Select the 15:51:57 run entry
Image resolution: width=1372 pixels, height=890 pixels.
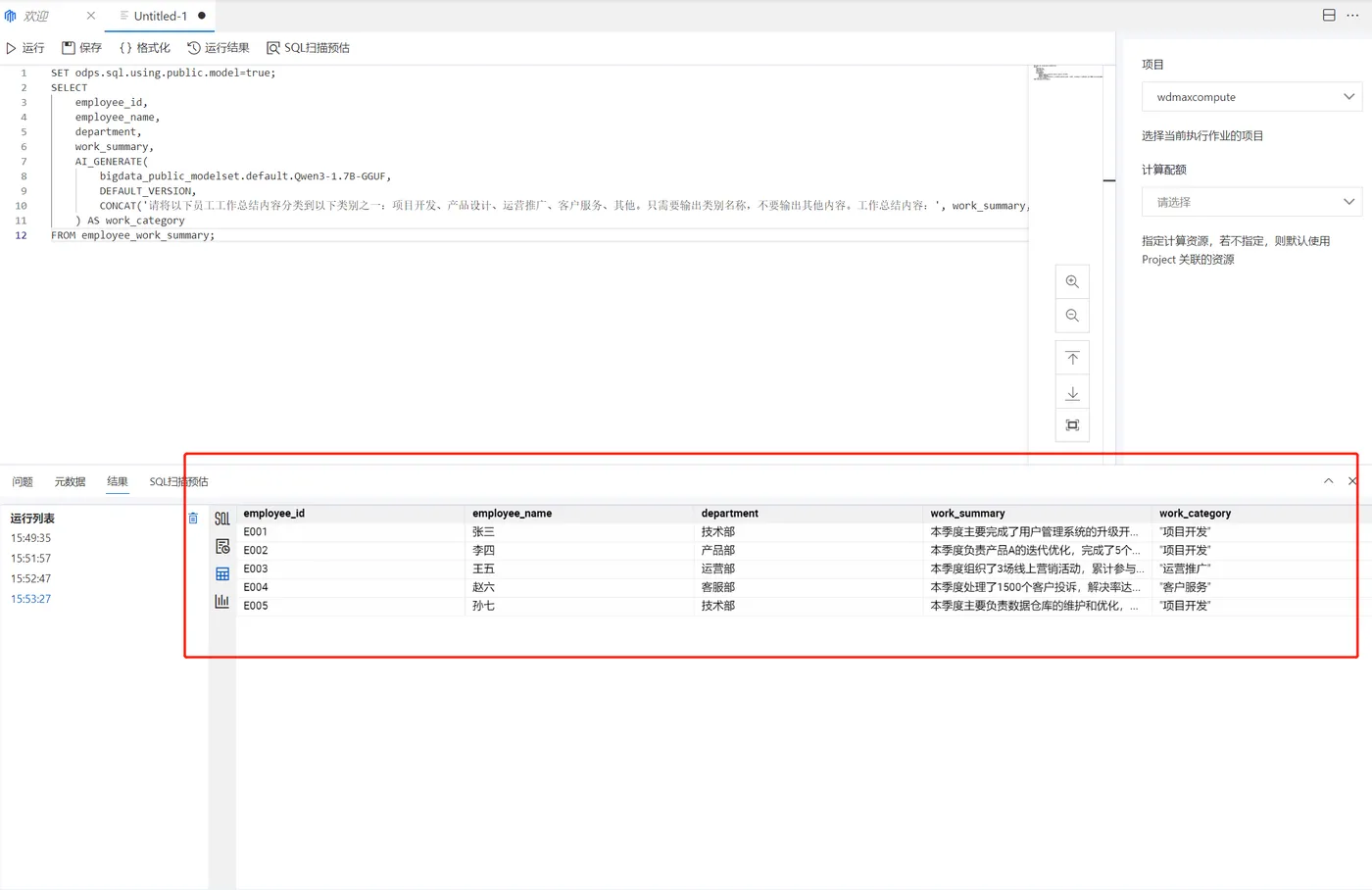(30, 559)
